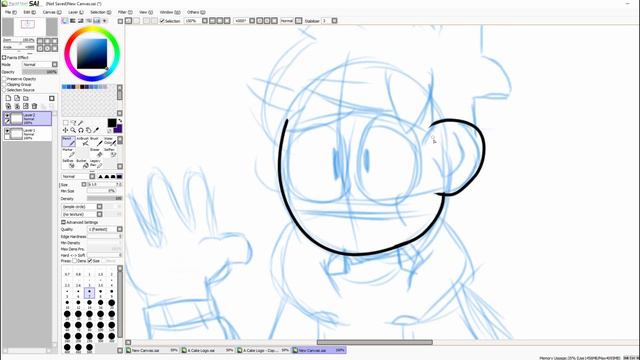Toggle Press Dens checkbox
Viewport: 640px width, 360px height.
click(x=74, y=260)
